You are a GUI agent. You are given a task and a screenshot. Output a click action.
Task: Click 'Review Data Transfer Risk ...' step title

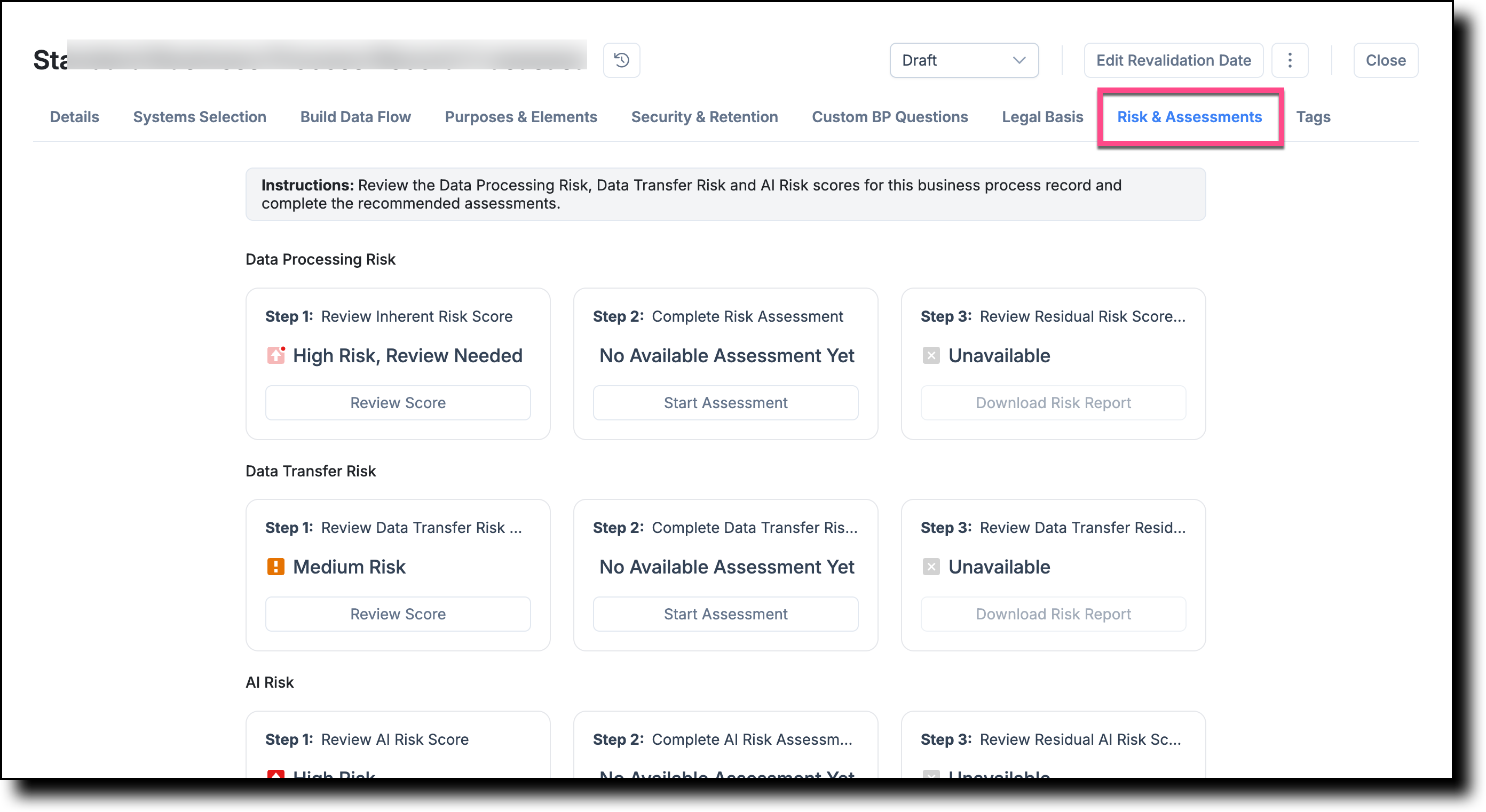422,527
